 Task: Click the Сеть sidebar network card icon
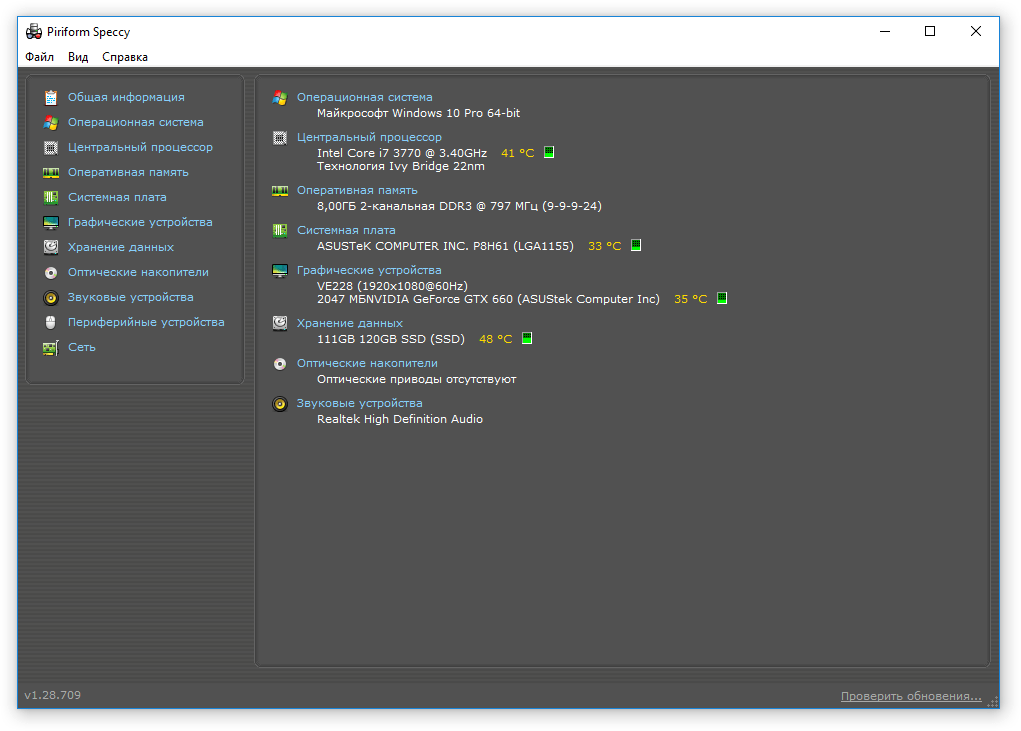[51, 348]
